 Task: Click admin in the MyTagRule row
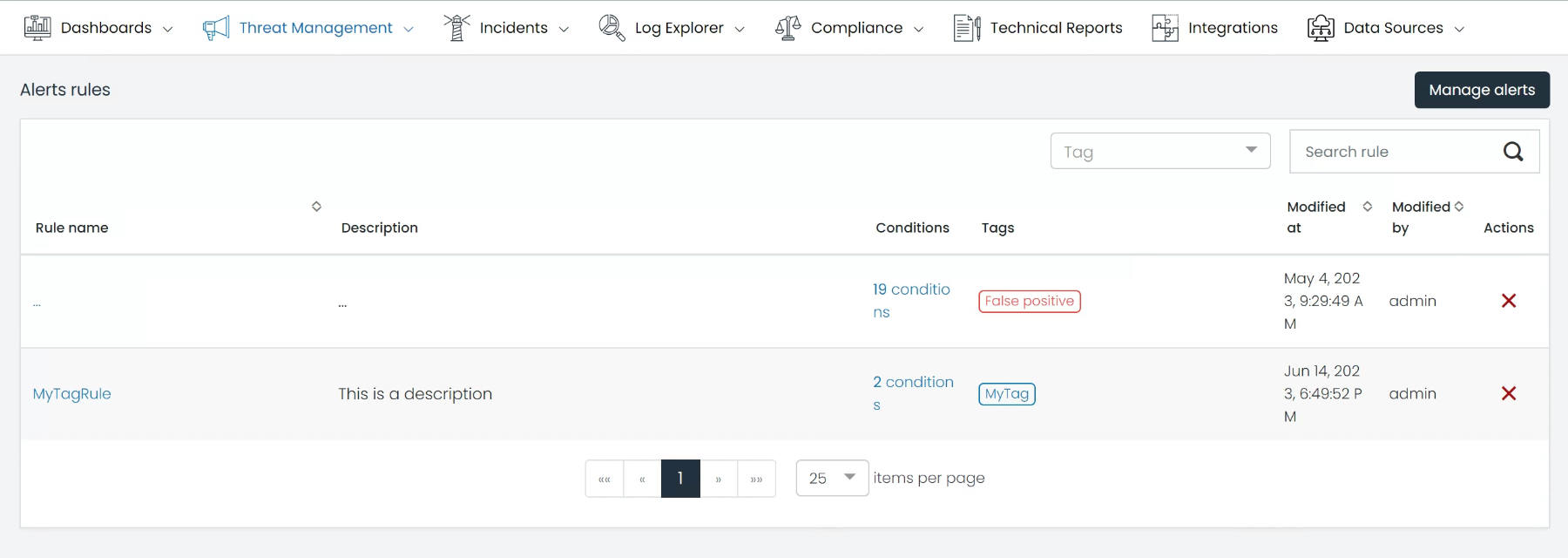(x=1413, y=394)
